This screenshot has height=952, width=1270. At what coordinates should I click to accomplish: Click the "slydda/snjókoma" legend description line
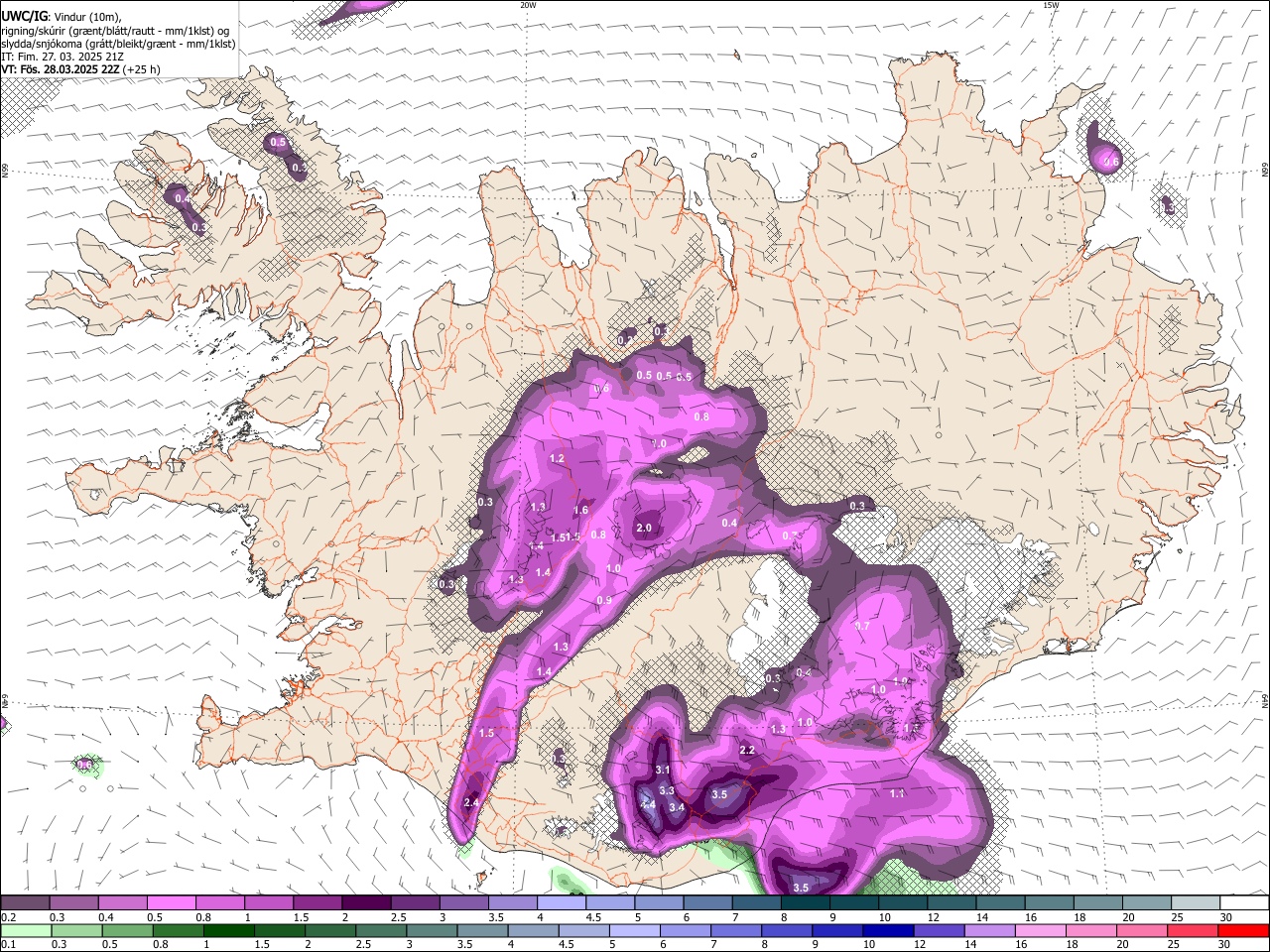pyautogui.click(x=118, y=44)
